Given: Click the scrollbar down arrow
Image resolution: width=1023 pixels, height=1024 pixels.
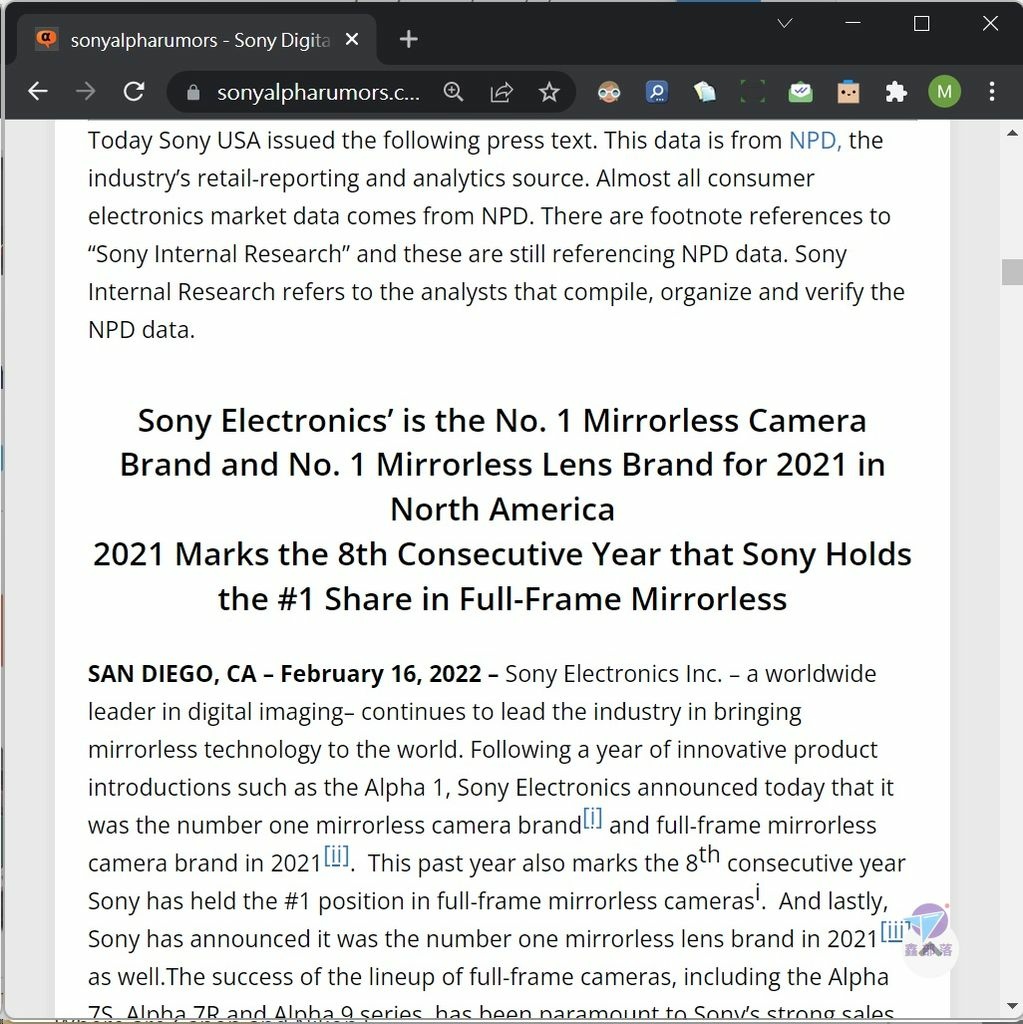Looking at the screenshot, I should coord(1013,1006).
